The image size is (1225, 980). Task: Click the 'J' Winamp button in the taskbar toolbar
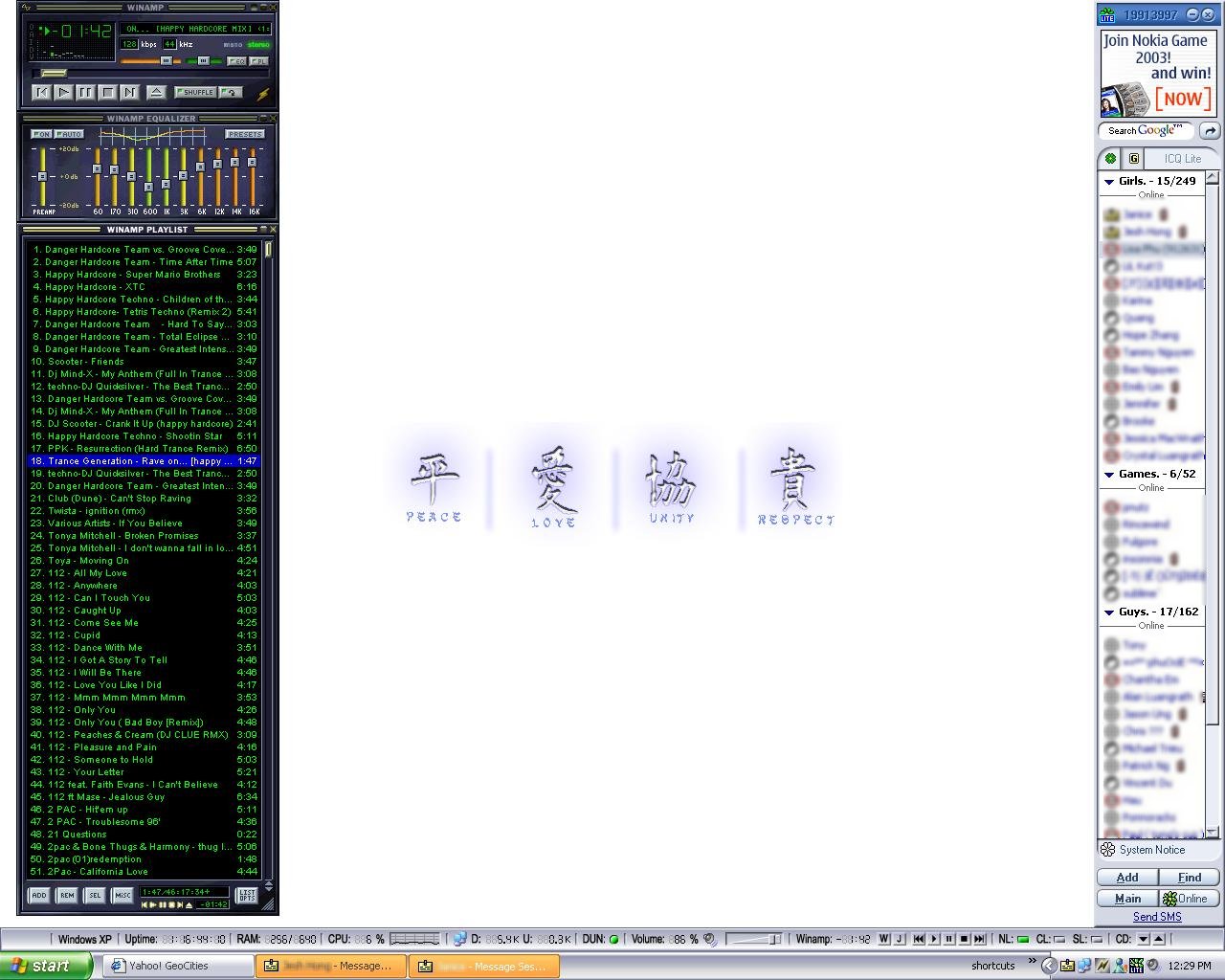click(x=899, y=939)
